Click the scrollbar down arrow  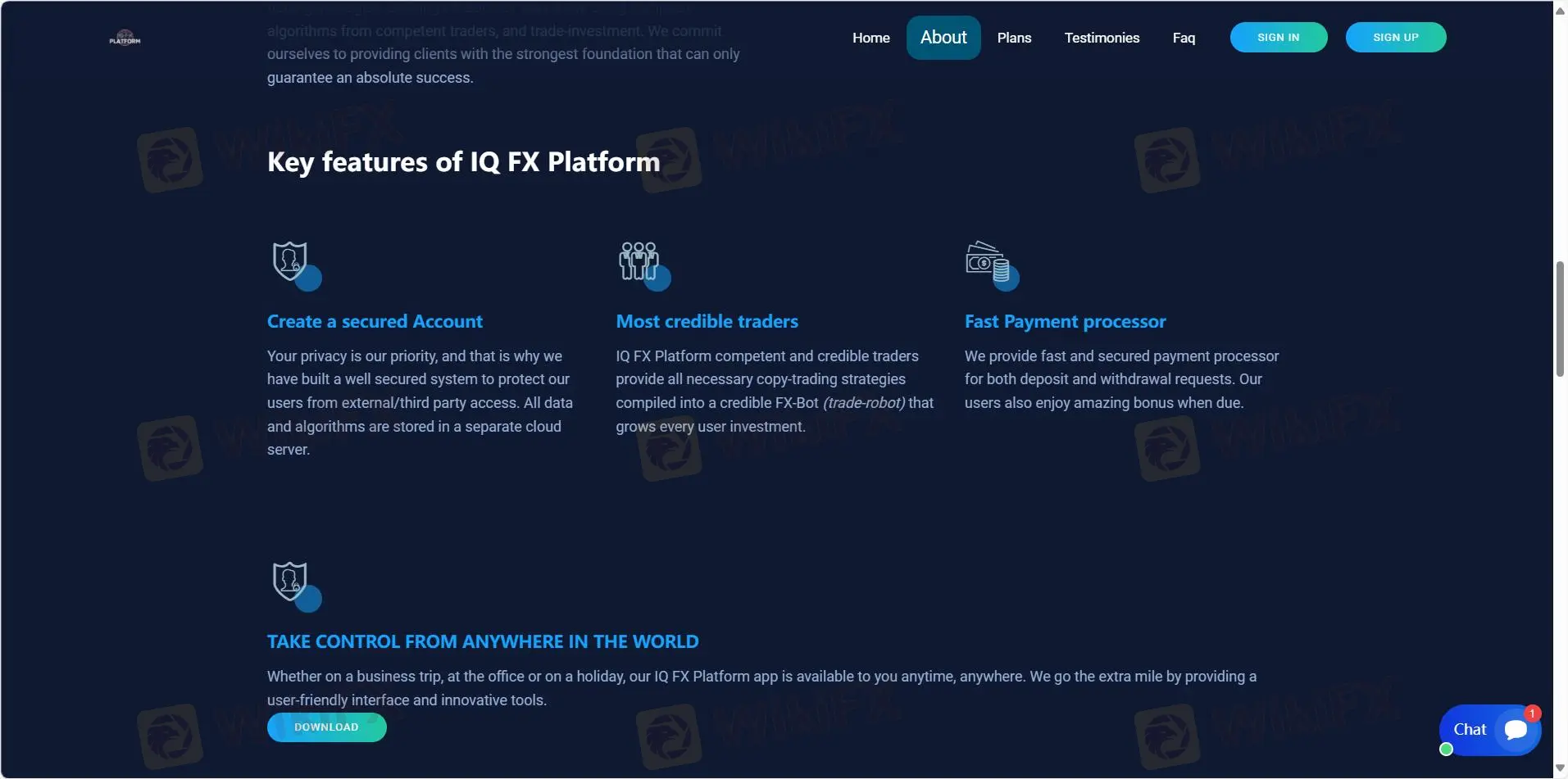tap(1560, 768)
